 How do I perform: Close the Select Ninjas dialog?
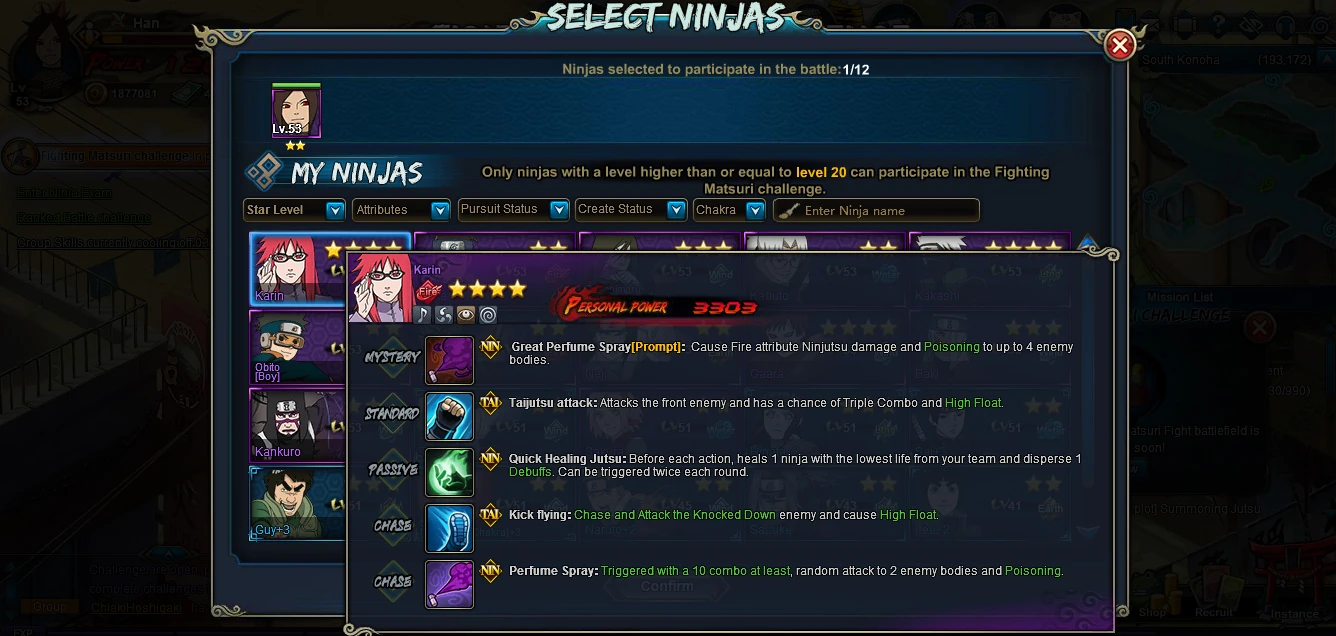pyautogui.click(x=1120, y=45)
